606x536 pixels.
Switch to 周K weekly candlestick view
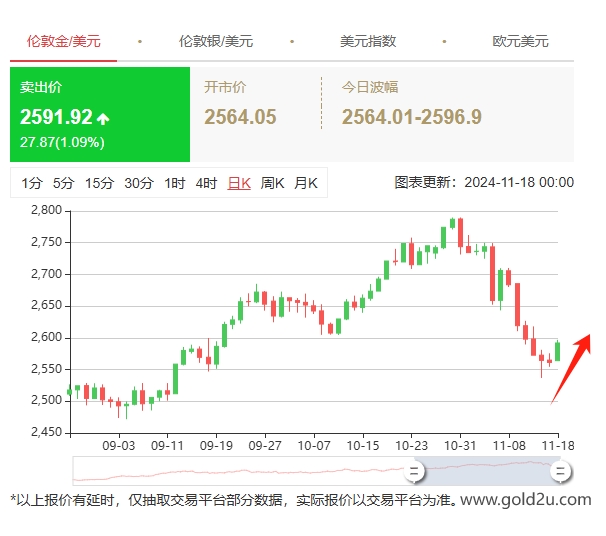coord(272,183)
